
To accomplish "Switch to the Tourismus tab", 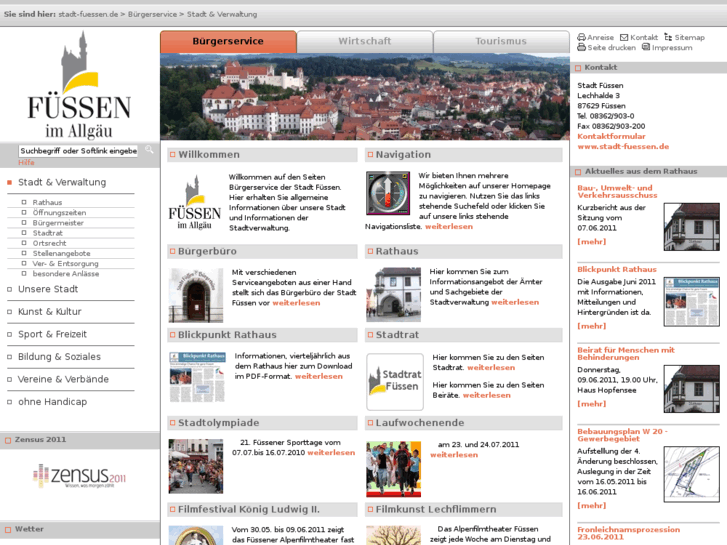I will point(500,42).
